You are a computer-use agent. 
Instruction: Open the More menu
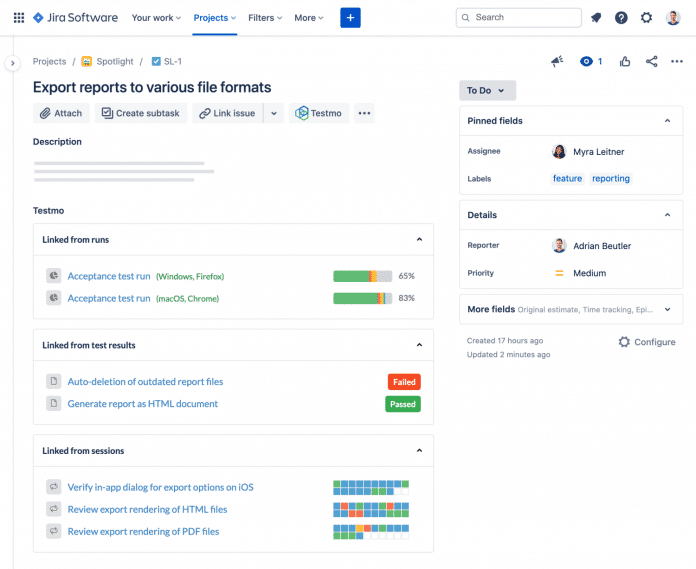pos(309,18)
